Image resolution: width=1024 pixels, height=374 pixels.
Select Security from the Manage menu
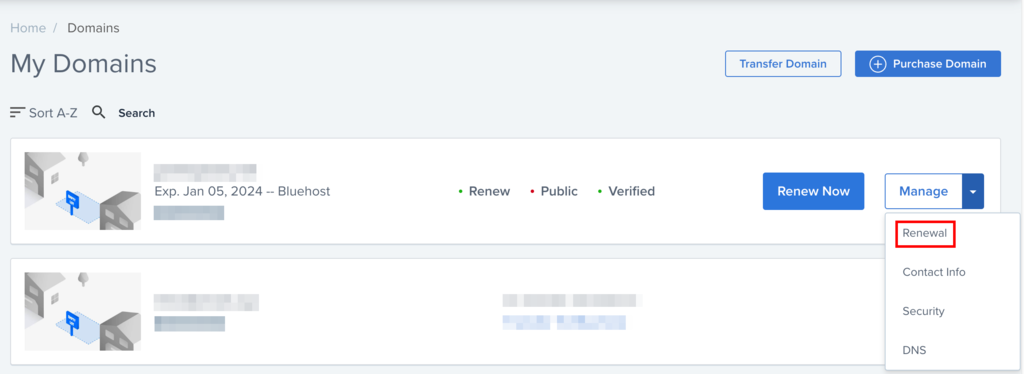point(923,311)
